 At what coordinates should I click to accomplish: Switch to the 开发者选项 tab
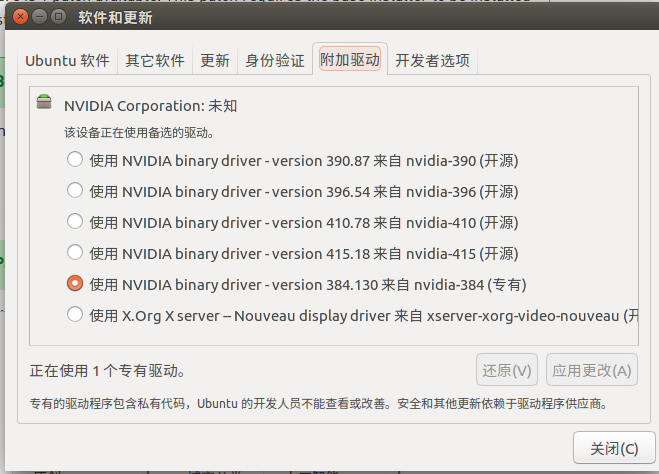432,61
